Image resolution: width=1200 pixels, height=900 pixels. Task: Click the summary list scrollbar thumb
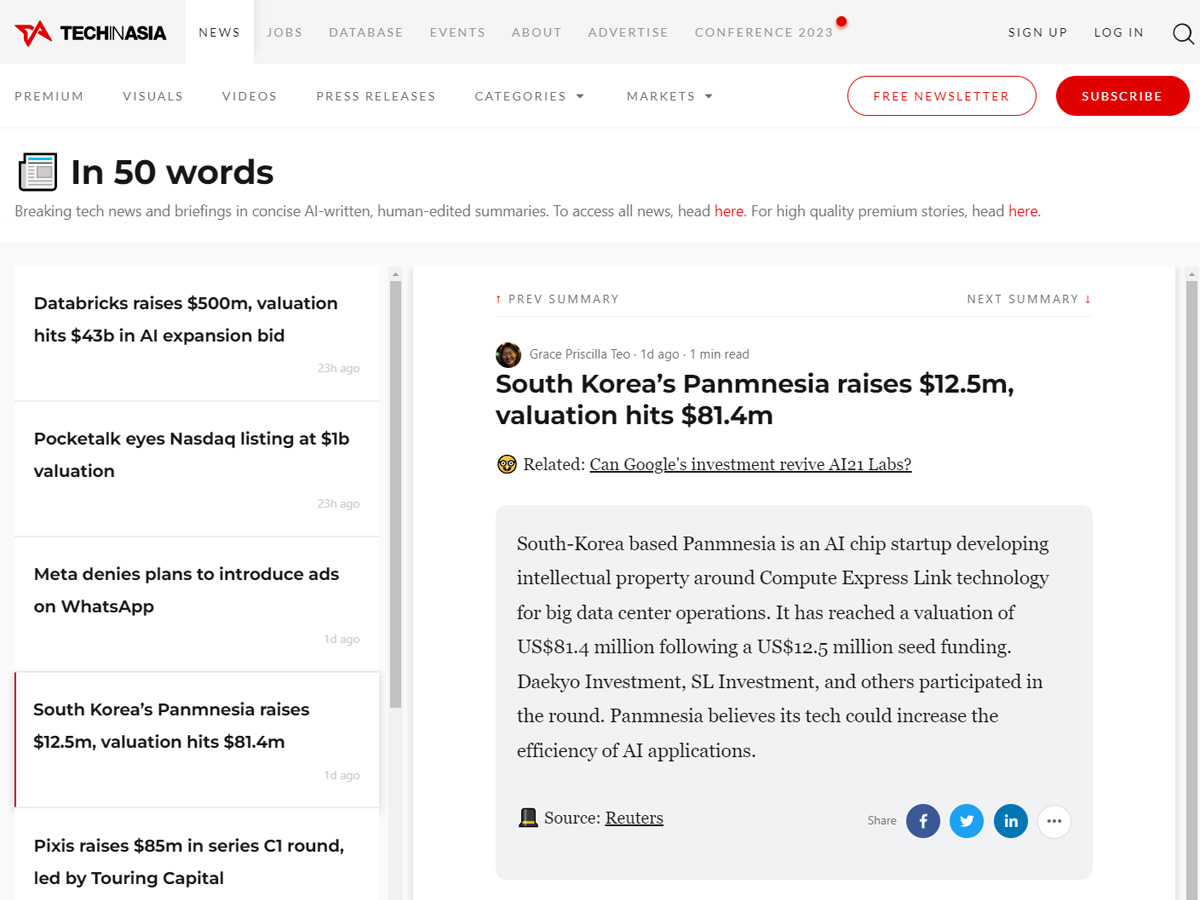pos(395,495)
